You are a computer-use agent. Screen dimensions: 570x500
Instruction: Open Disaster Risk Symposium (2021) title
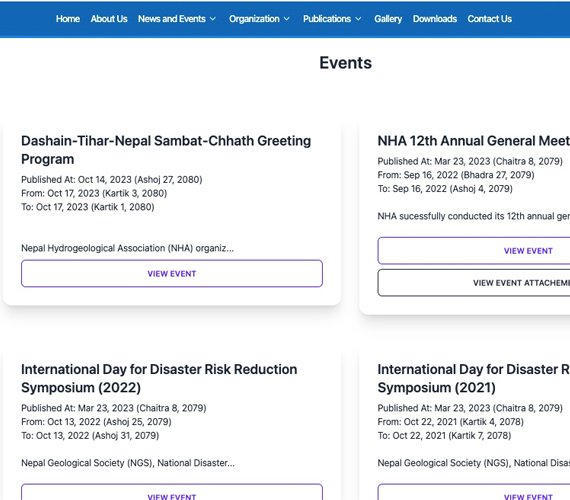click(x=474, y=378)
